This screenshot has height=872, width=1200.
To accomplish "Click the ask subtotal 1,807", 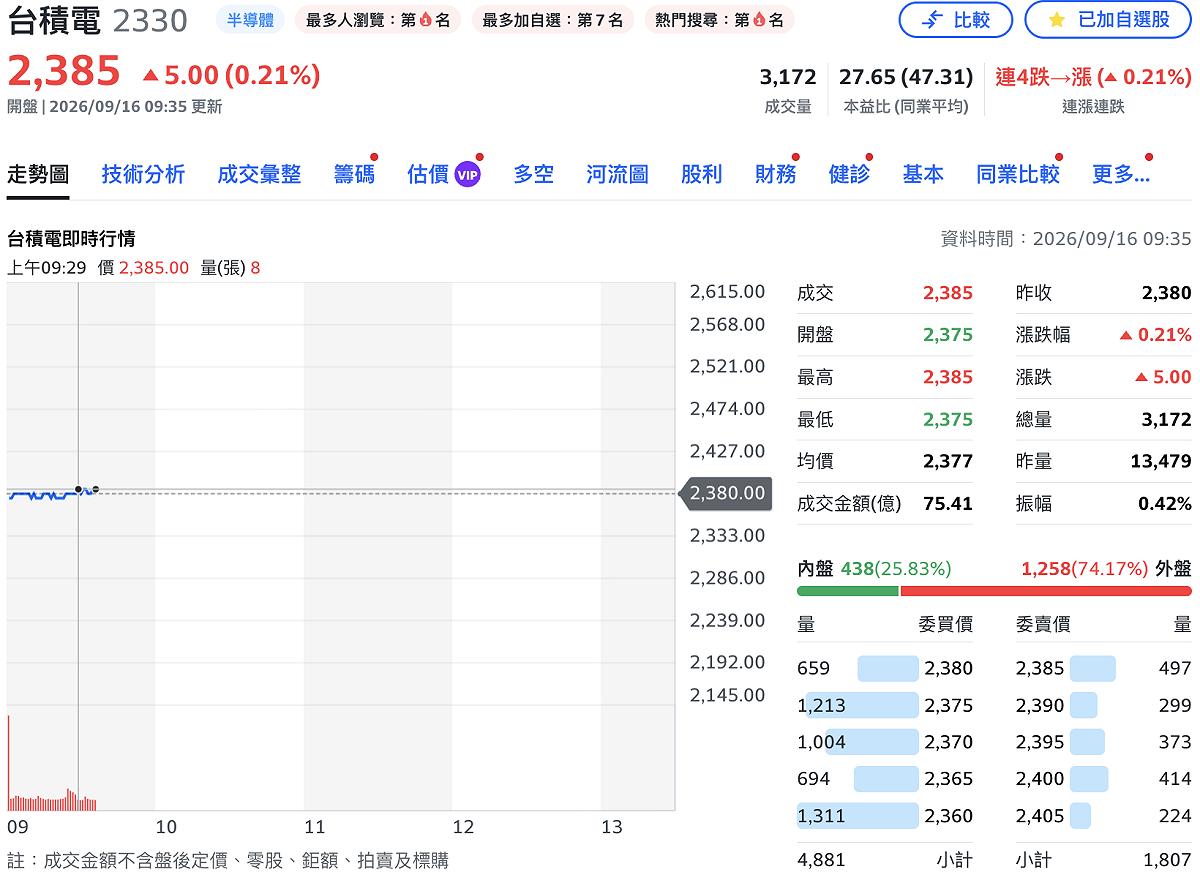I will (1167, 859).
